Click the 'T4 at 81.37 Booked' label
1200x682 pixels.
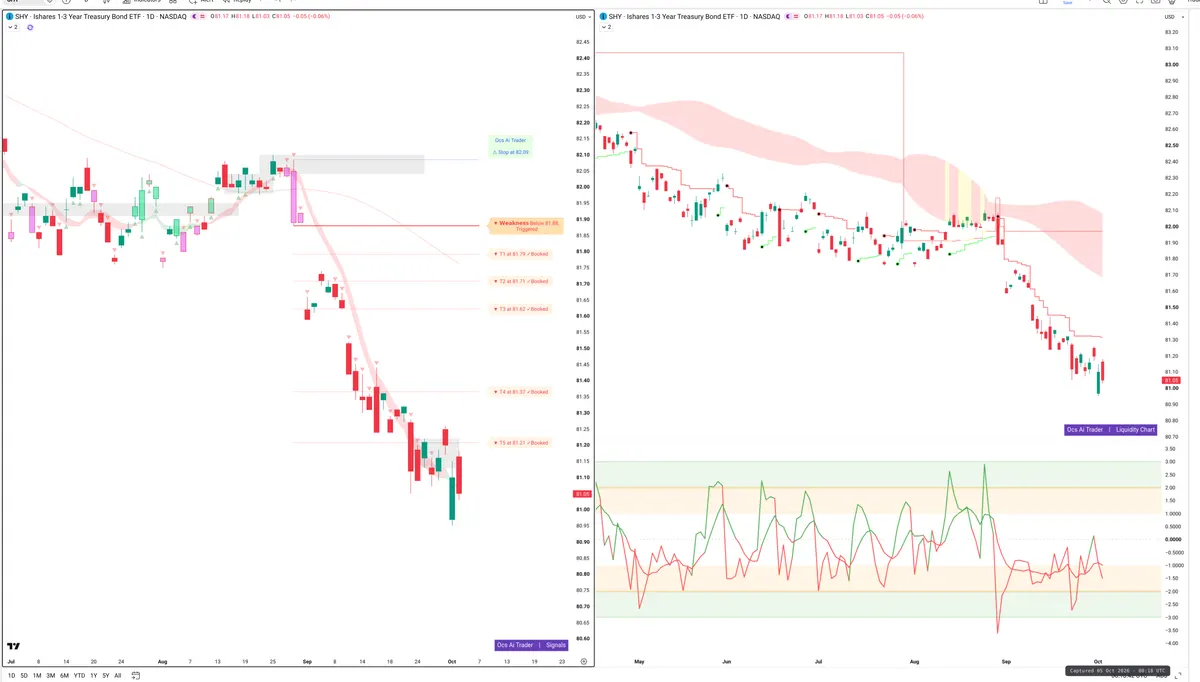pos(521,392)
